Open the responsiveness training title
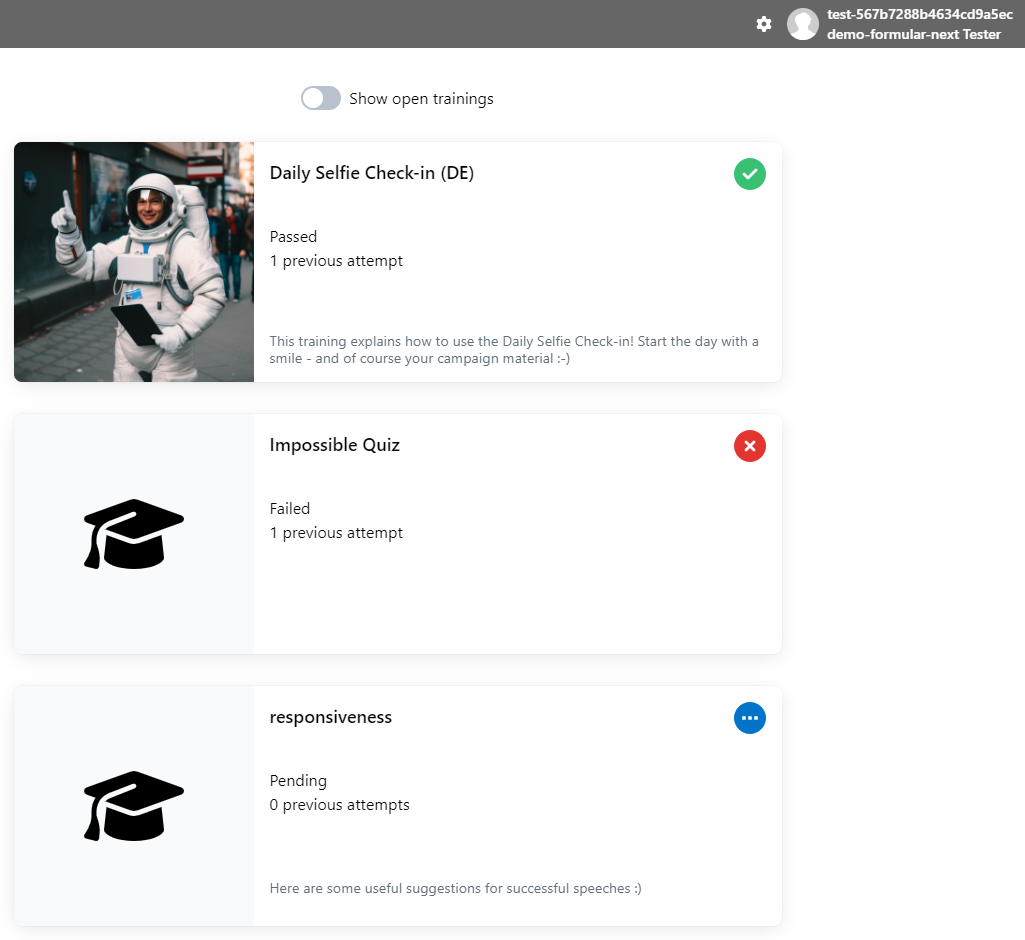Viewport: 1025px width, 940px height. (331, 717)
